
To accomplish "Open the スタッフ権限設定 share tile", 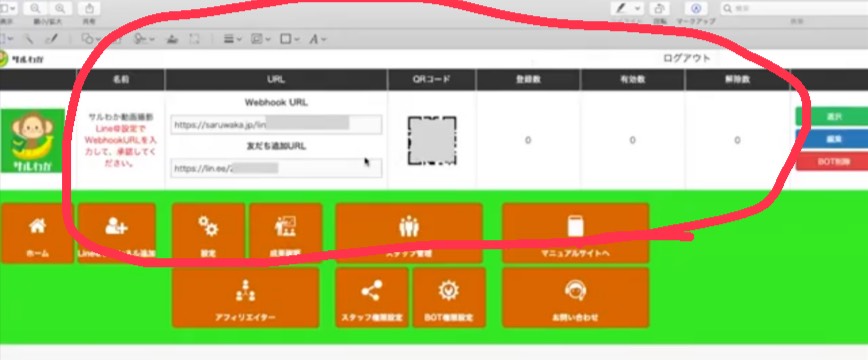I will pyautogui.click(x=371, y=298).
